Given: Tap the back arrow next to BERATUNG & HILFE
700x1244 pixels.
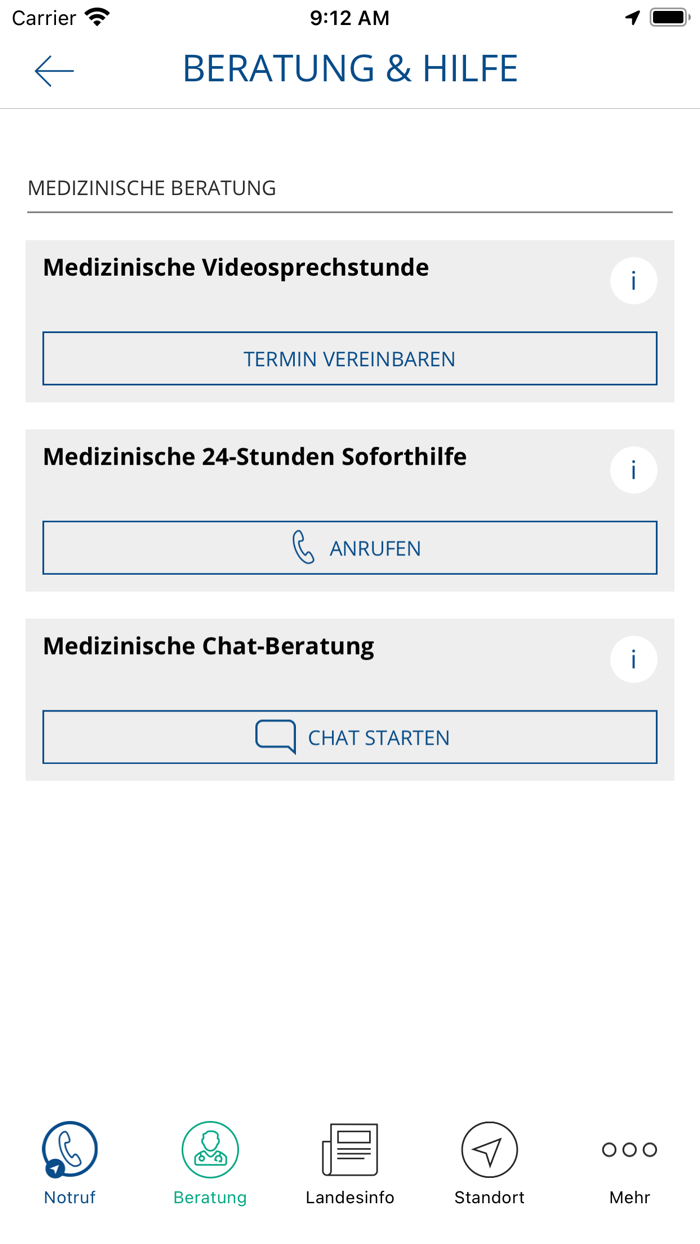Looking at the screenshot, I should tap(54, 70).
